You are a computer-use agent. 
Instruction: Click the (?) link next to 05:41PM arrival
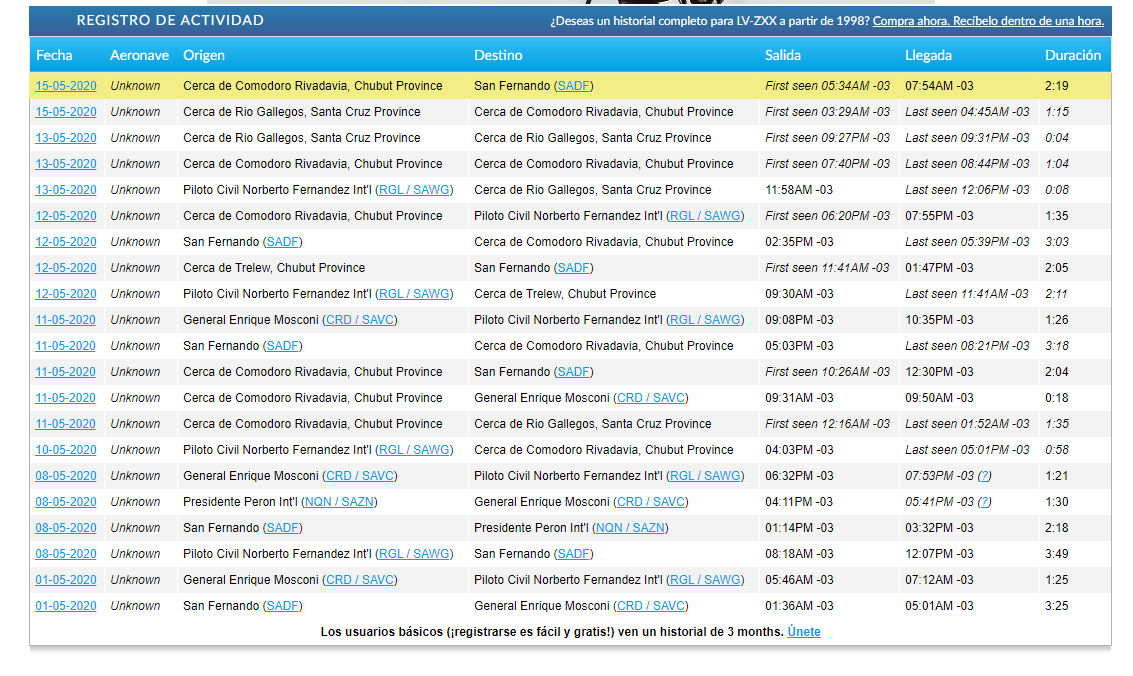pyautogui.click(x=984, y=502)
